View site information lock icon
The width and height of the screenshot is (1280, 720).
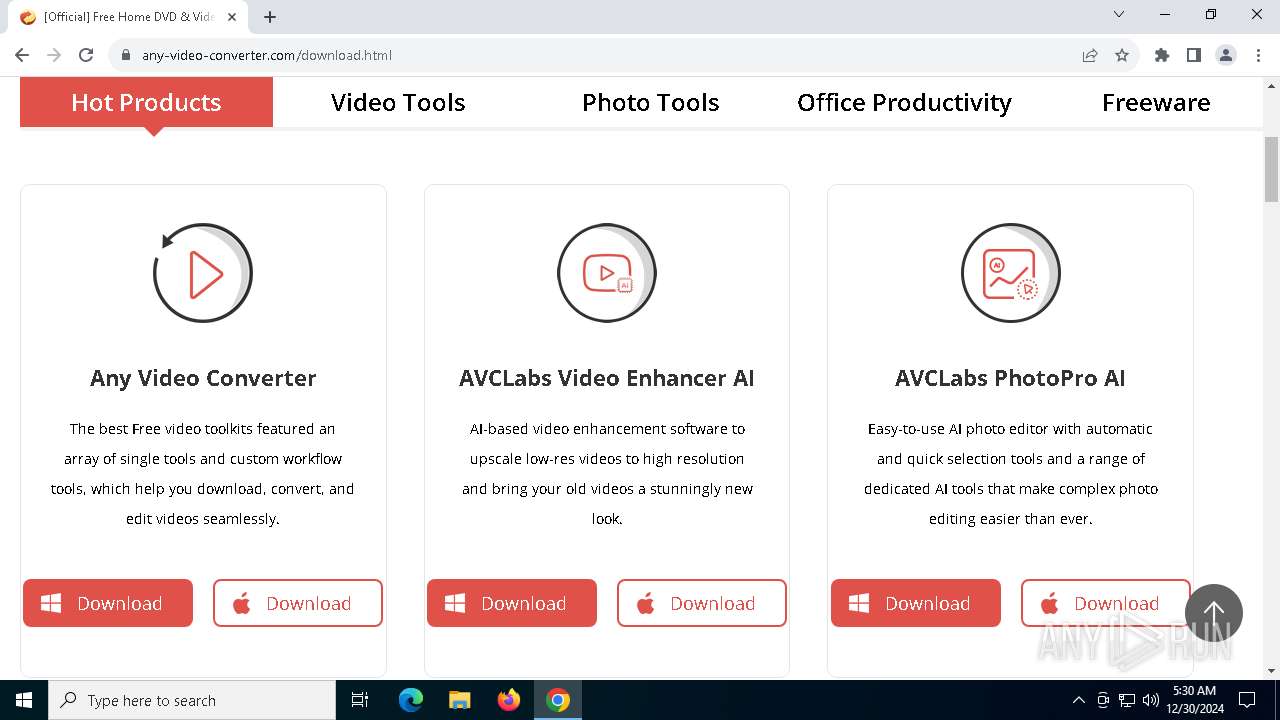(126, 55)
